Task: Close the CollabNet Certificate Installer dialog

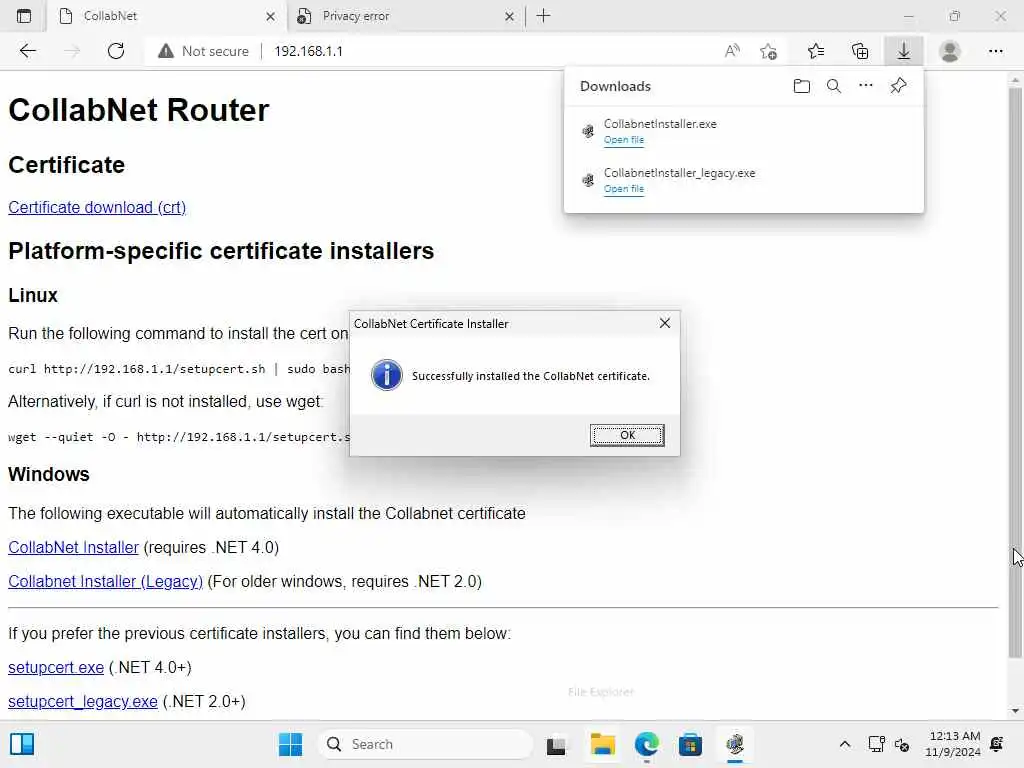Action: (665, 323)
